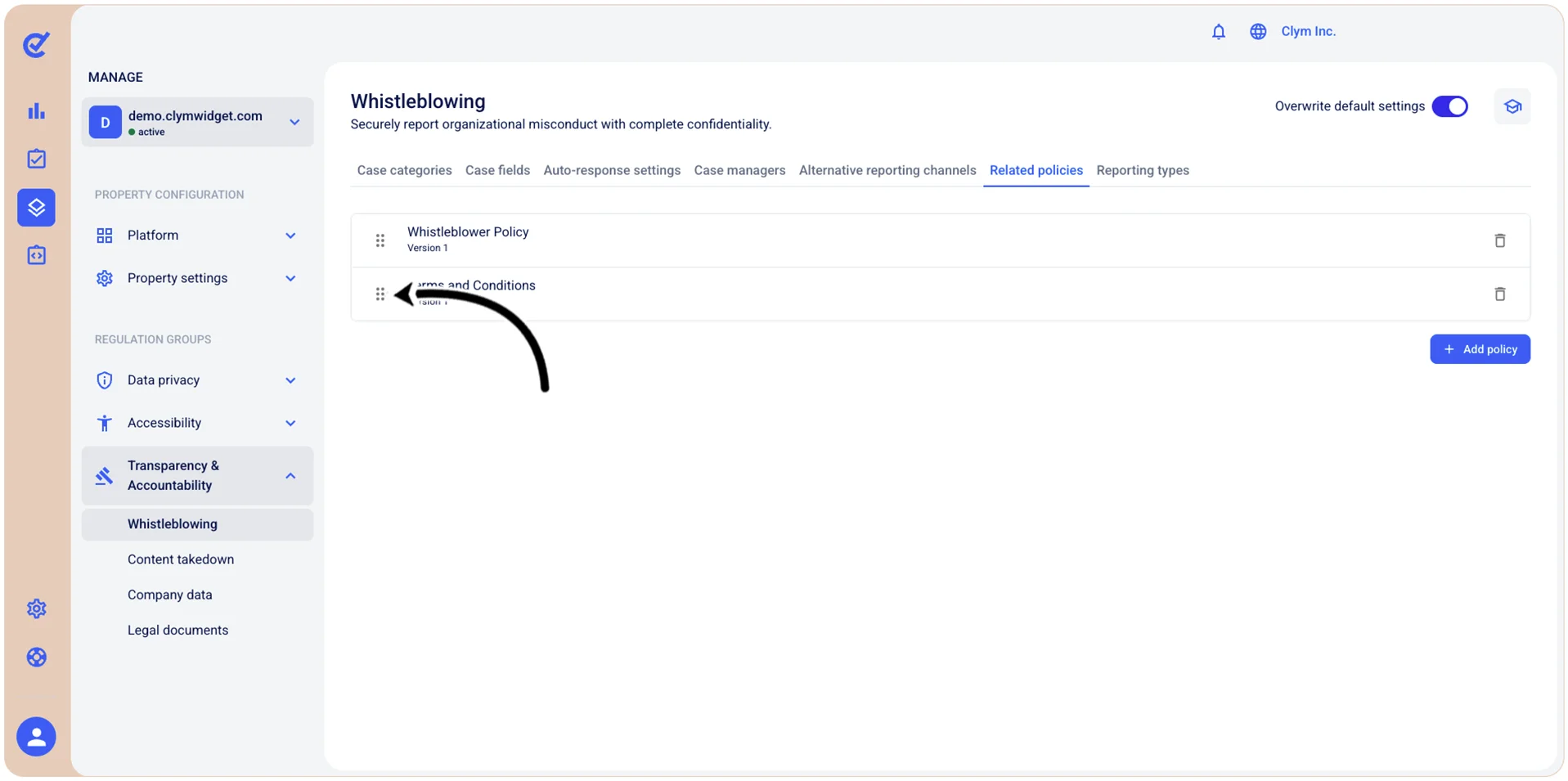Open Auto-response settings tab
This screenshot has height=781, width=1568.
(612, 170)
